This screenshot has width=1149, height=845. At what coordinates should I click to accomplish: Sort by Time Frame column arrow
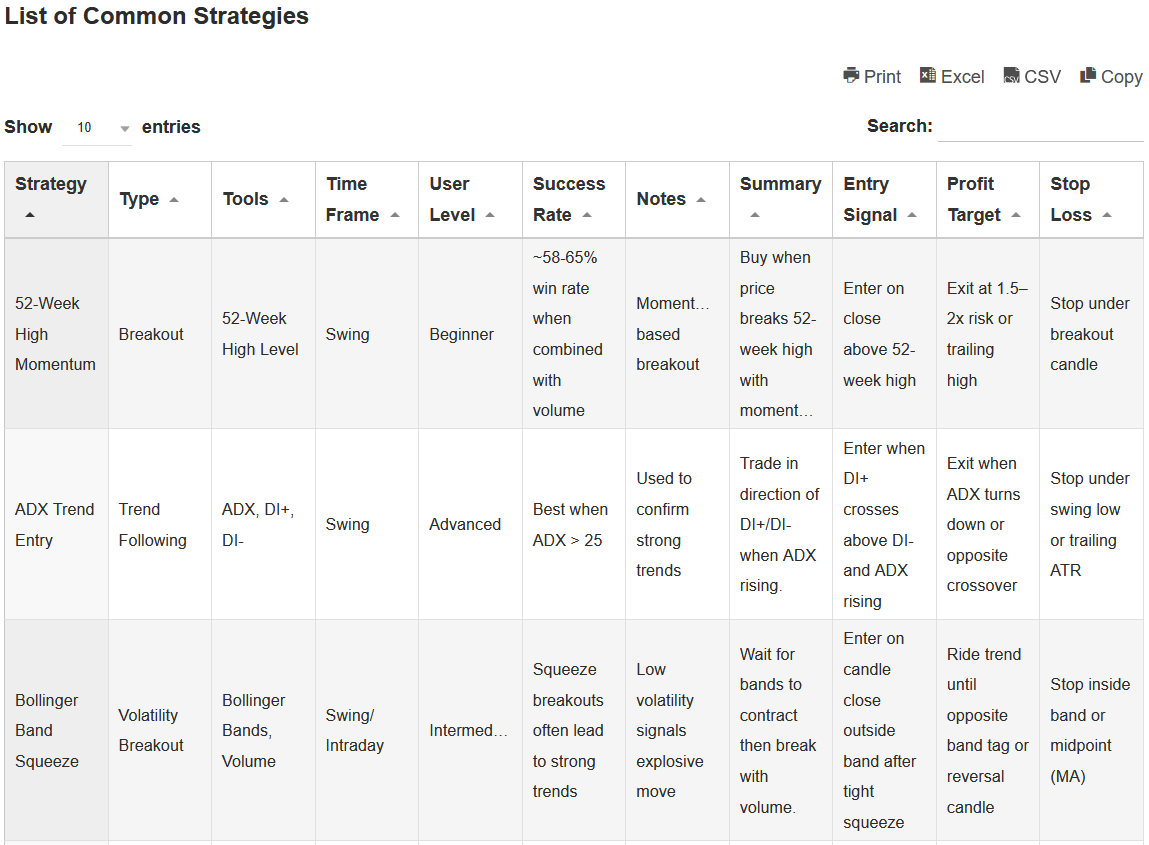pyautogui.click(x=395, y=215)
